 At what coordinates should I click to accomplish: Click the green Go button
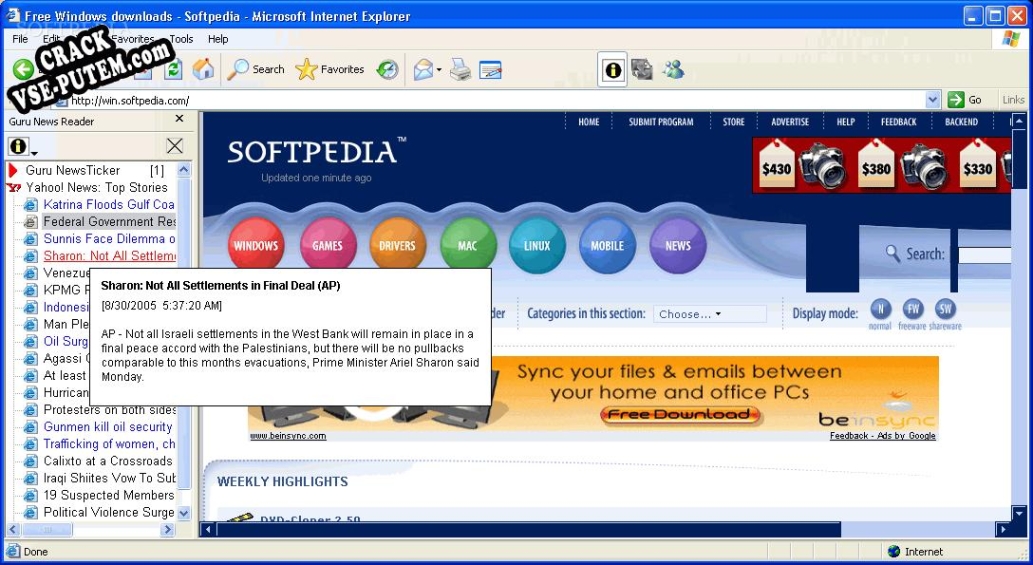click(965, 100)
